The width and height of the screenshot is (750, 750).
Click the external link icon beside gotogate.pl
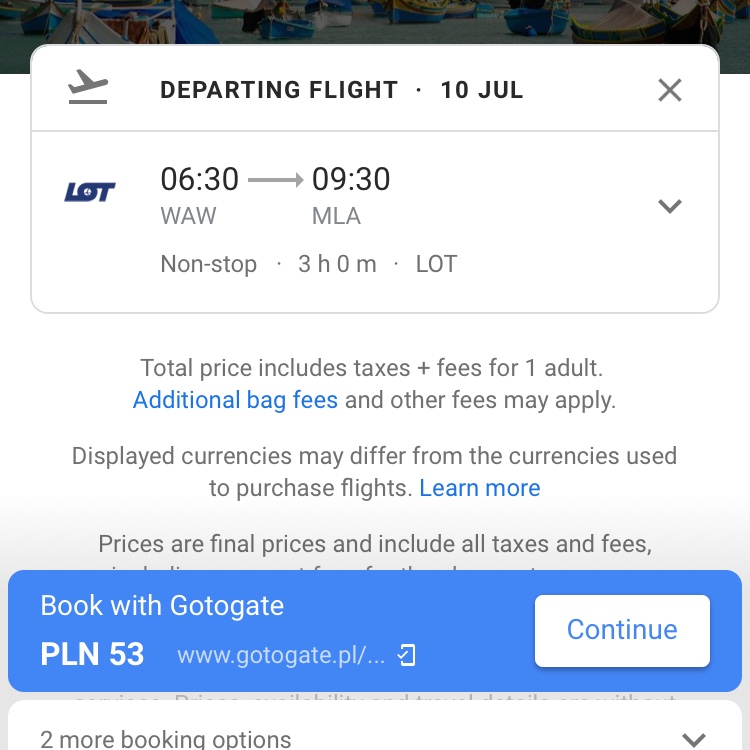(407, 655)
